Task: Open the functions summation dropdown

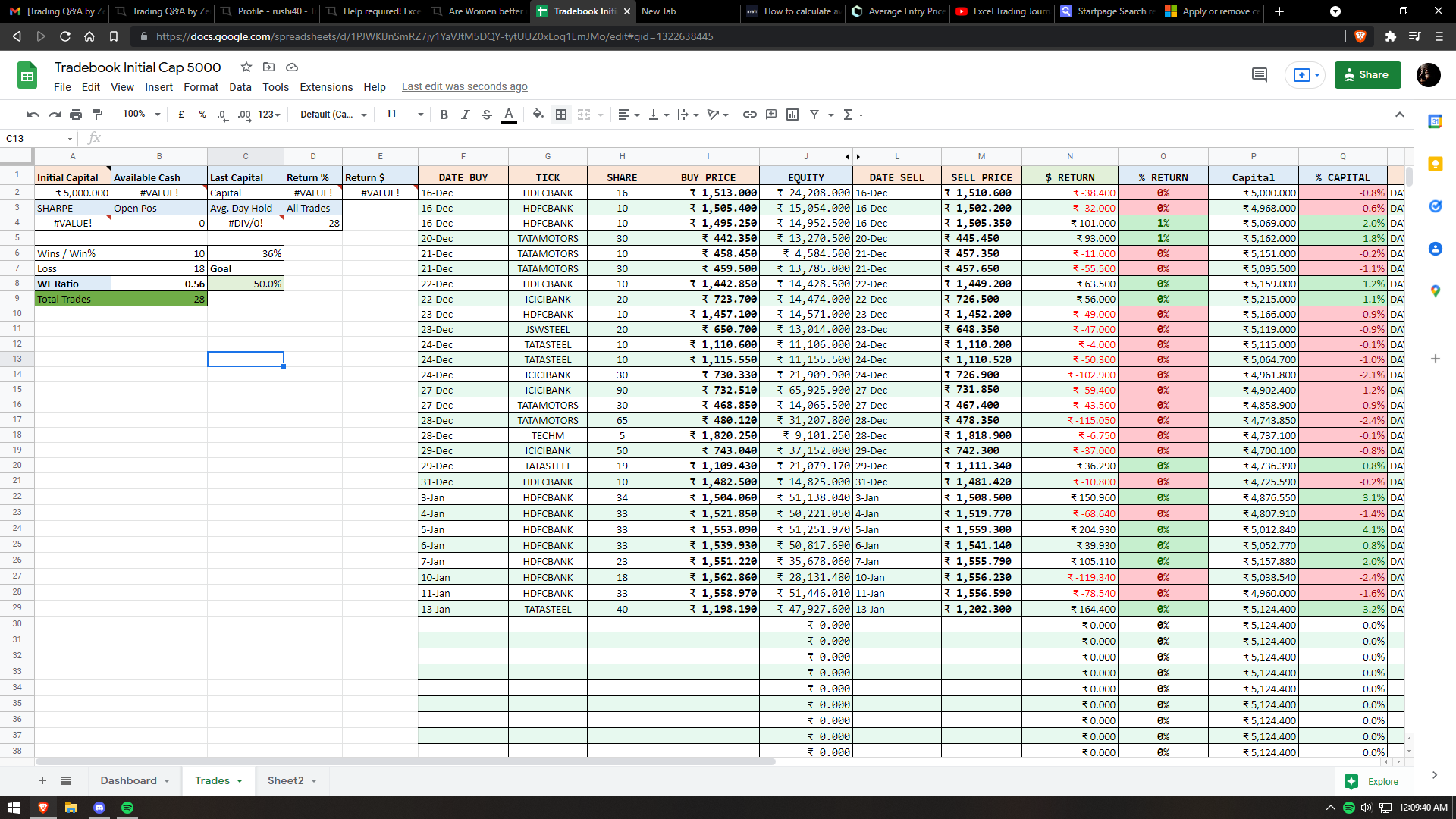Action: pyautogui.click(x=852, y=115)
